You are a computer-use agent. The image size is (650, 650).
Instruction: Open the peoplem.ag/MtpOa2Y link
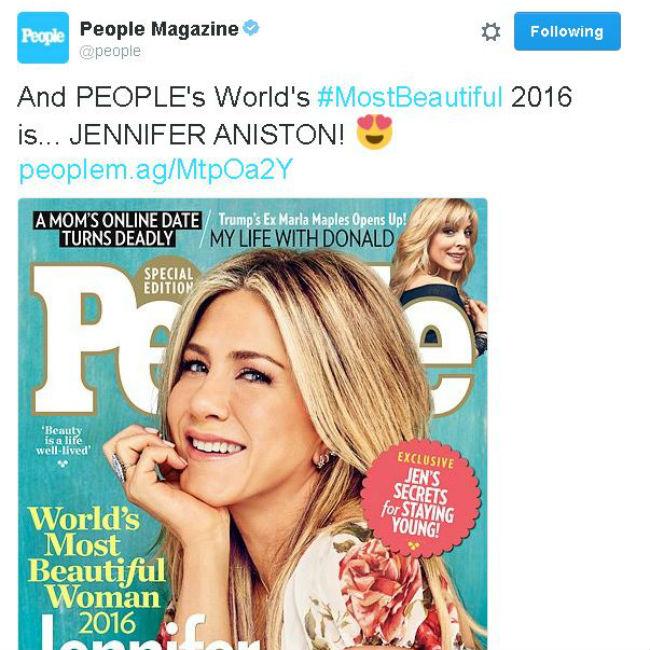coord(156,169)
